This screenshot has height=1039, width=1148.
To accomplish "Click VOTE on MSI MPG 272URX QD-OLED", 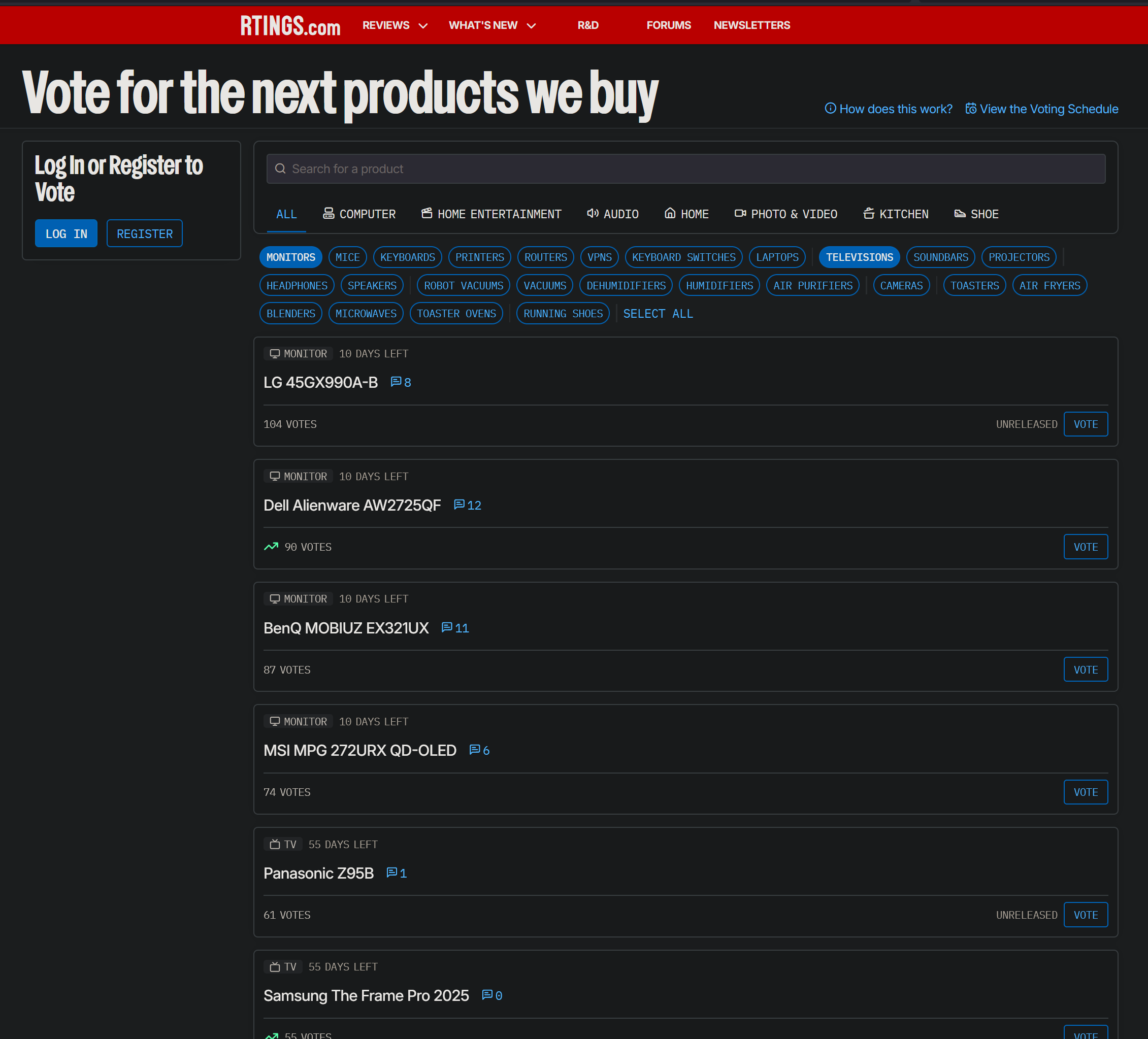I will coord(1086,791).
